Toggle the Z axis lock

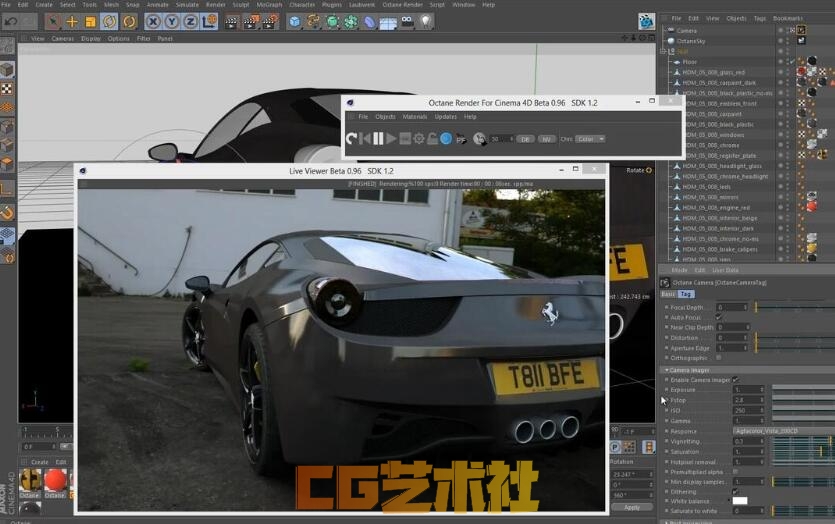[190, 22]
